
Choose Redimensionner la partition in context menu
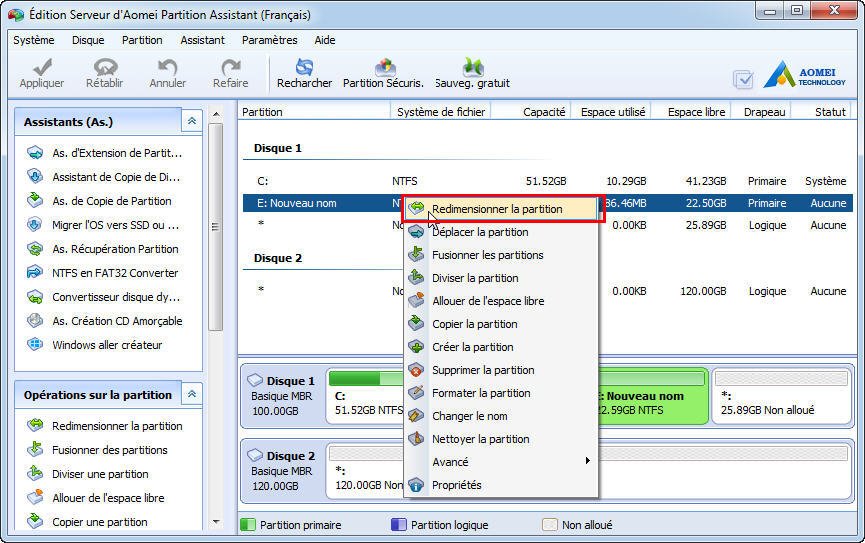click(x=501, y=209)
